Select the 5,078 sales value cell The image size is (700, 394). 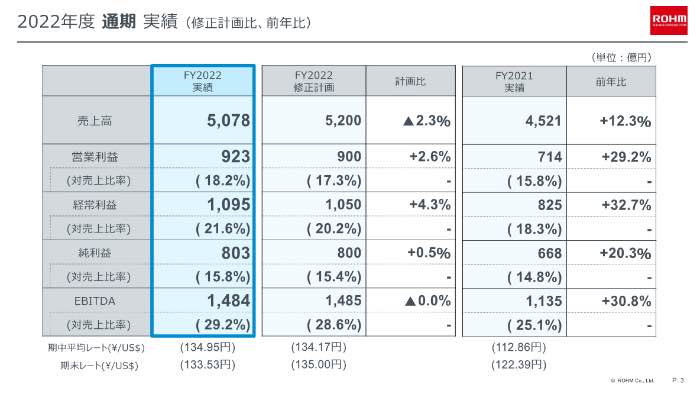click(x=203, y=120)
